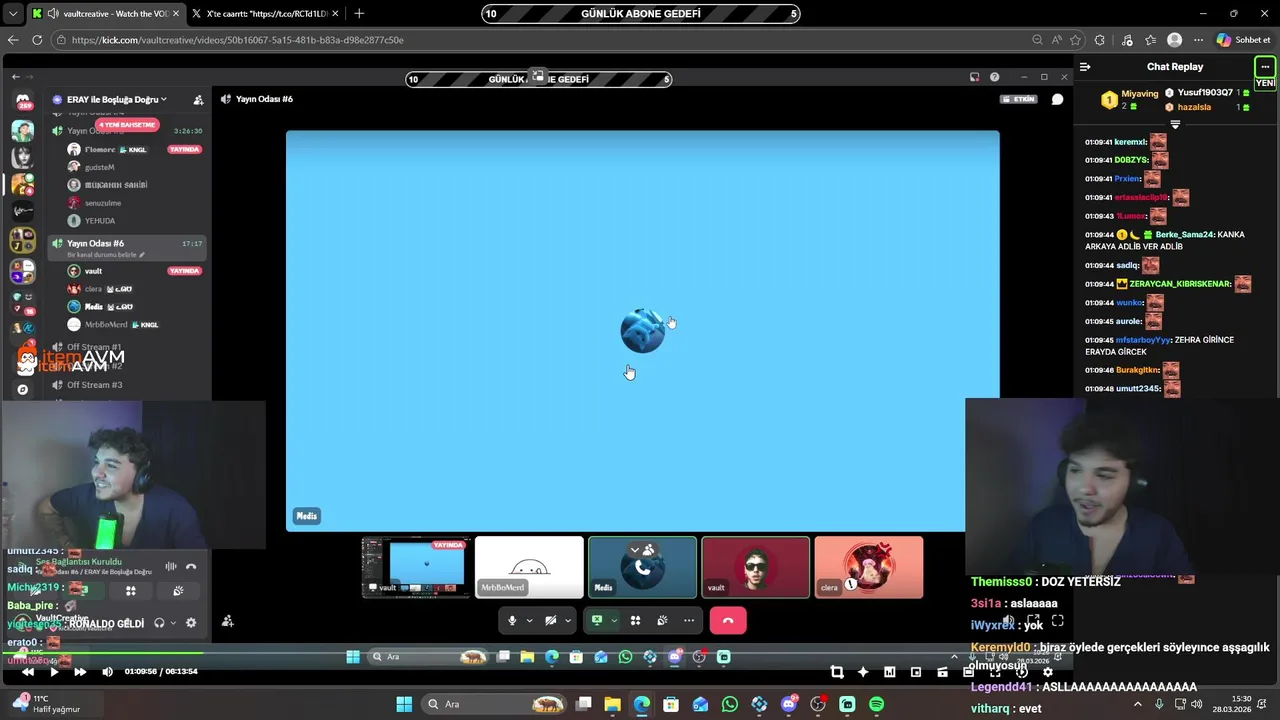
Task: Open Discord help question mark icon
Action: (994, 77)
